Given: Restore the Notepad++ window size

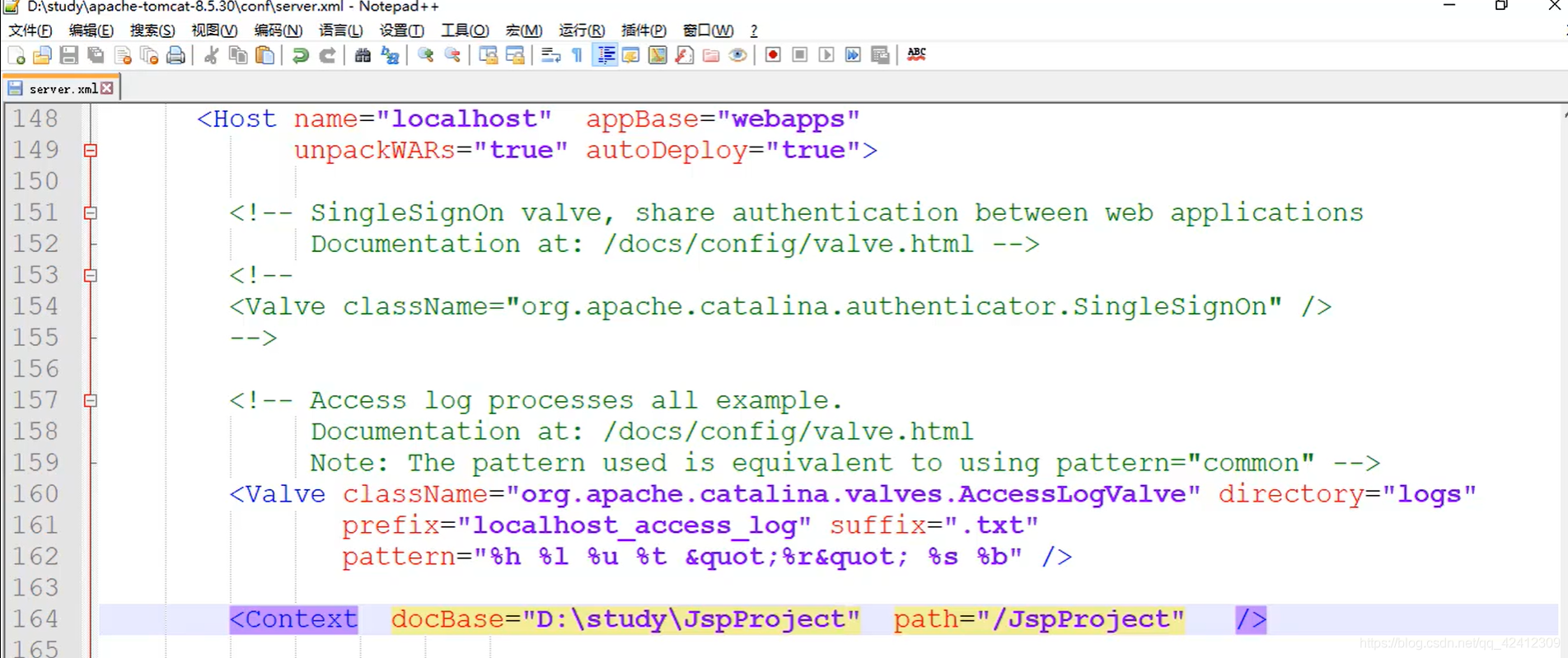Looking at the screenshot, I should pyautogui.click(x=1501, y=6).
